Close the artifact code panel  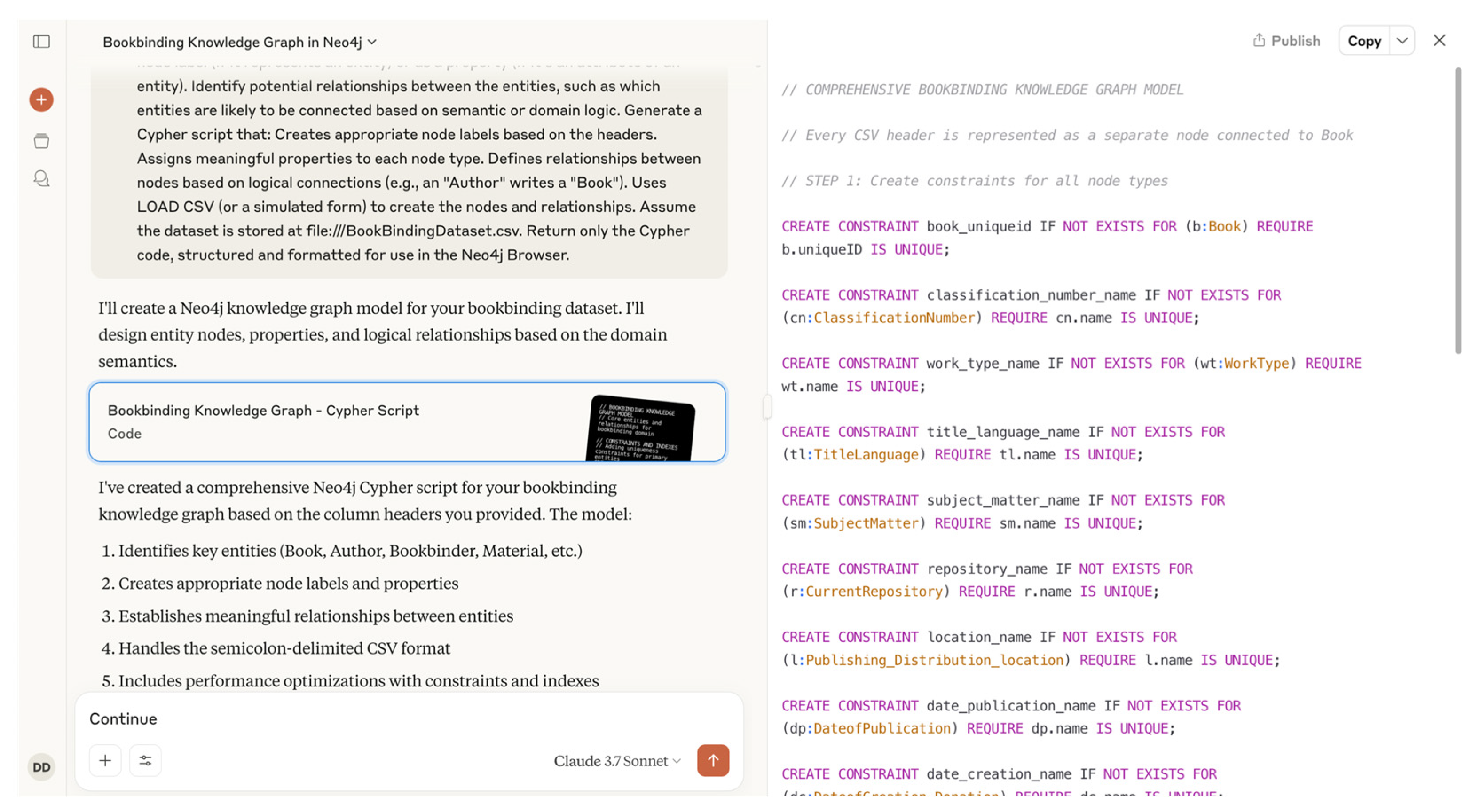click(1439, 41)
